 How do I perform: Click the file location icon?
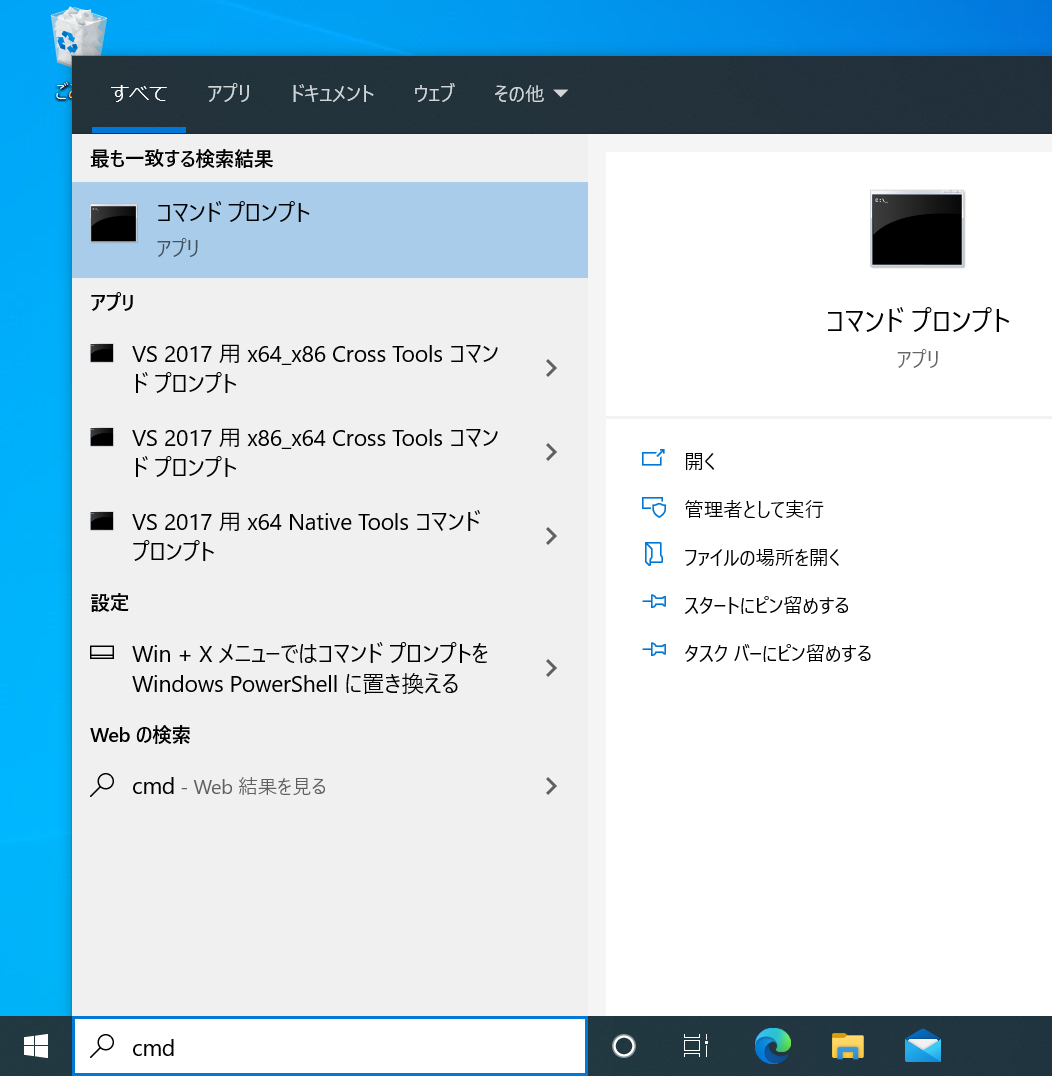653,554
